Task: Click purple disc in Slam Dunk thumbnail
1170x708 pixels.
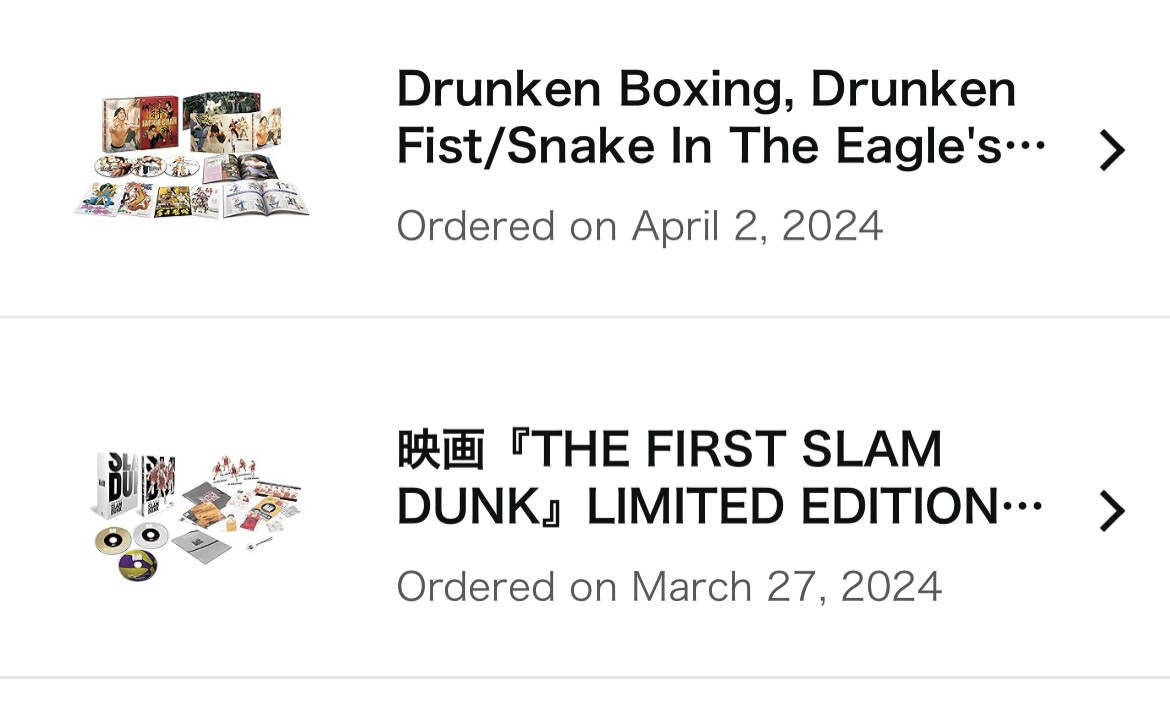Action: click(x=137, y=566)
